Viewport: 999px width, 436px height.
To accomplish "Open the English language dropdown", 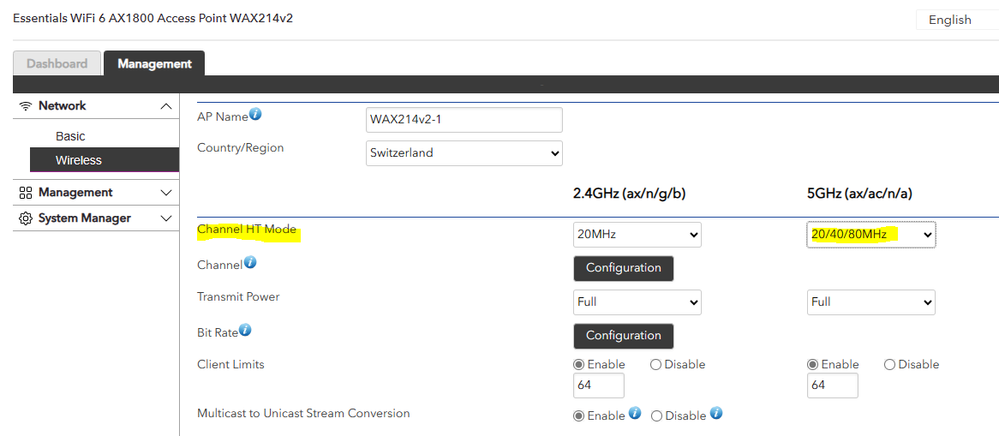I will pos(957,20).
